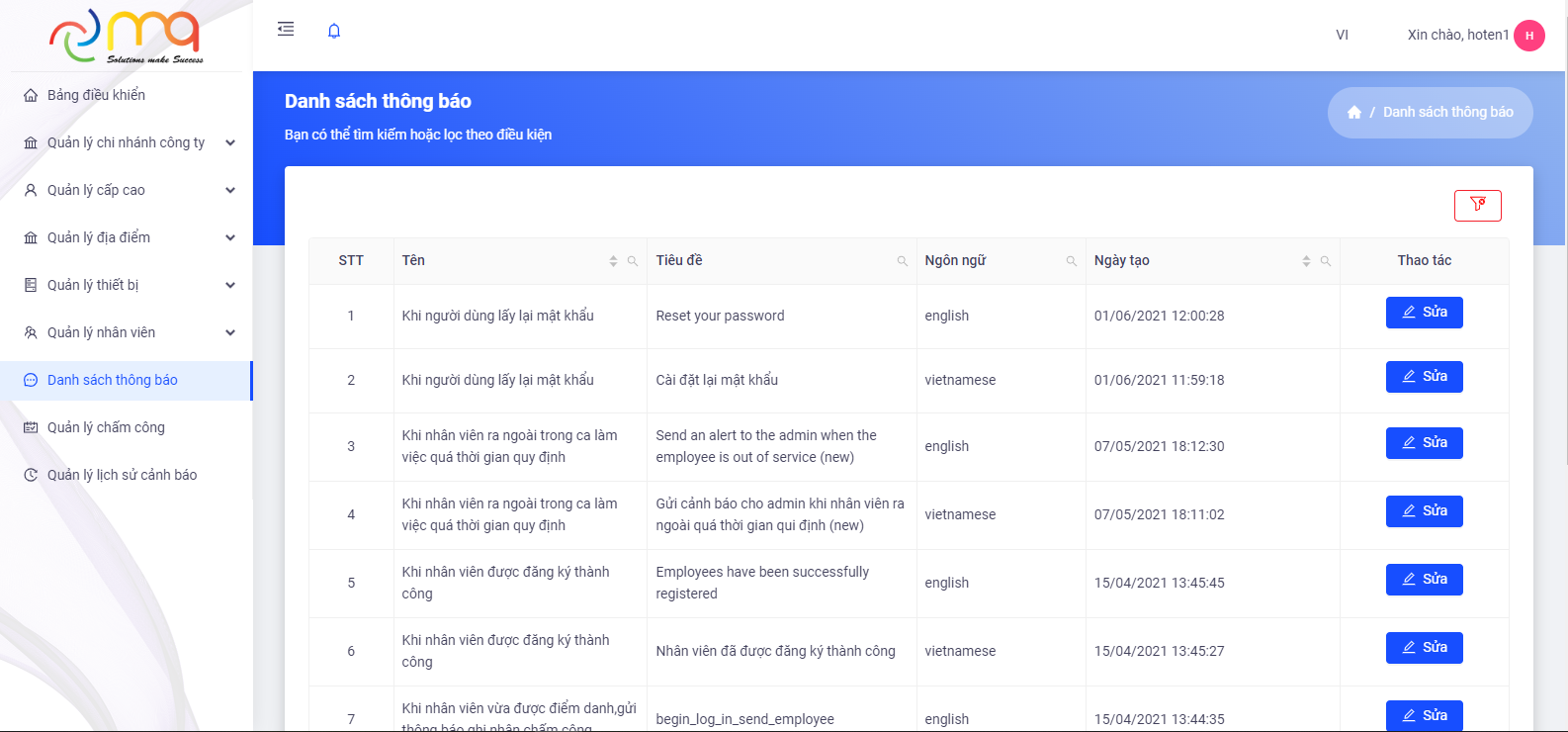
Task: Click Sửa for the Reset your password row
Action: click(x=1424, y=313)
